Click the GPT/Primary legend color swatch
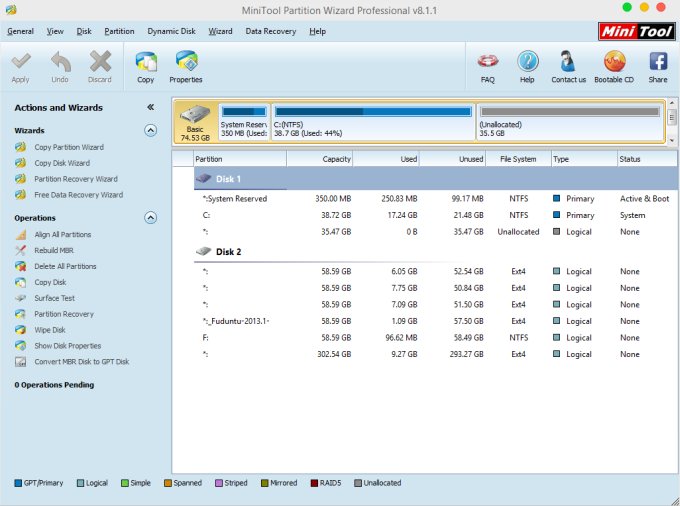680x506 pixels. (x=18, y=483)
